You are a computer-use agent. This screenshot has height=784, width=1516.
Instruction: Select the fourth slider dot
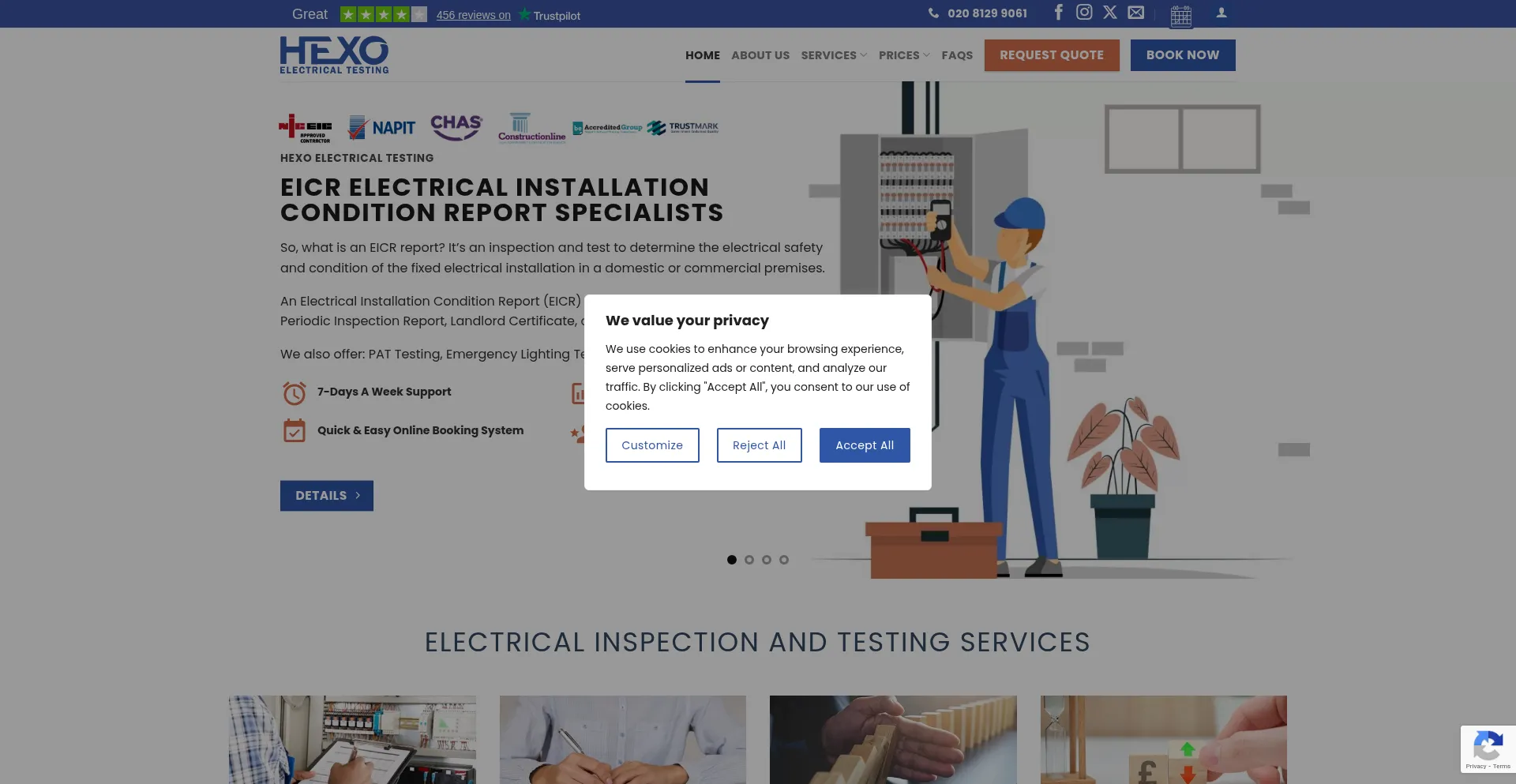click(784, 560)
